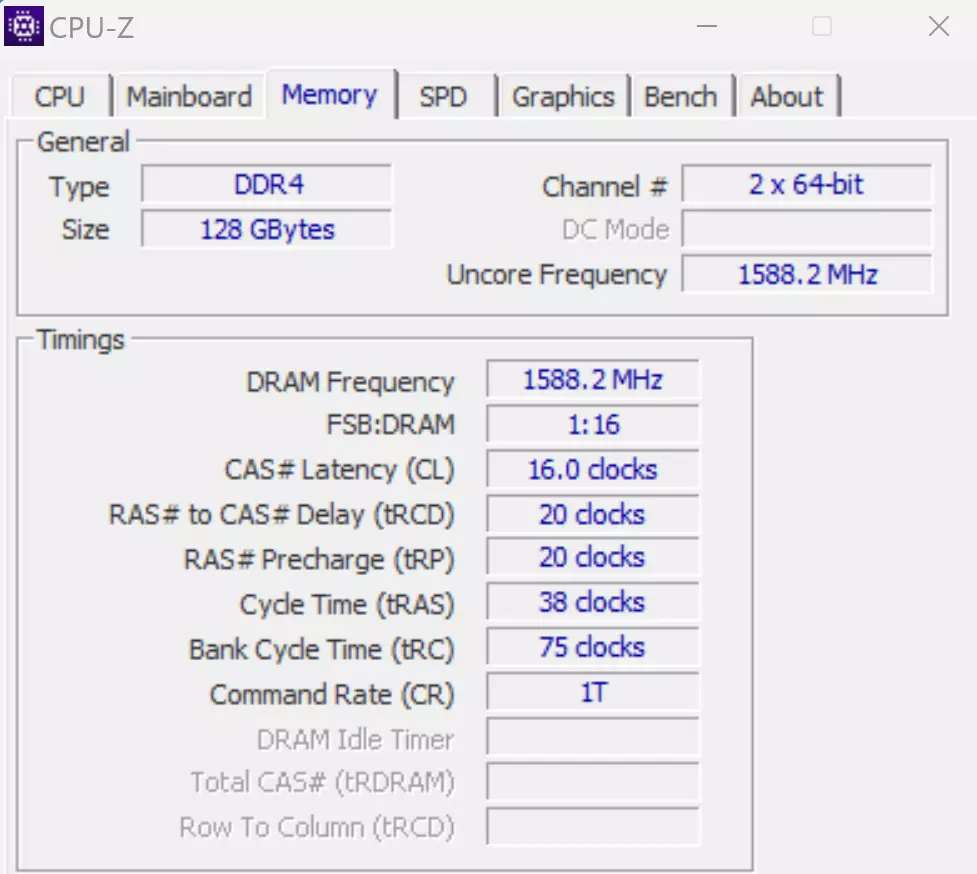
Task: Click the DRAM Idle Timer label
Action: coord(355,739)
